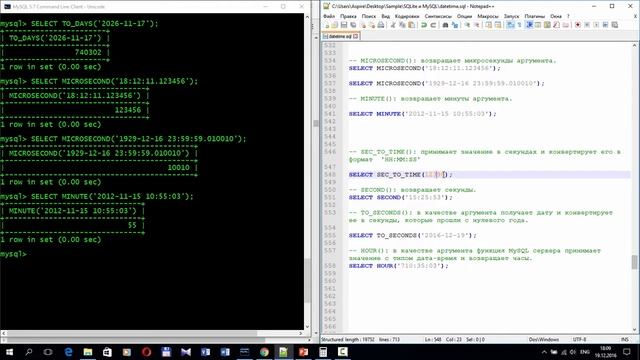640x360 pixels.
Task: Click the Playback macro icon
Action: 596,25
